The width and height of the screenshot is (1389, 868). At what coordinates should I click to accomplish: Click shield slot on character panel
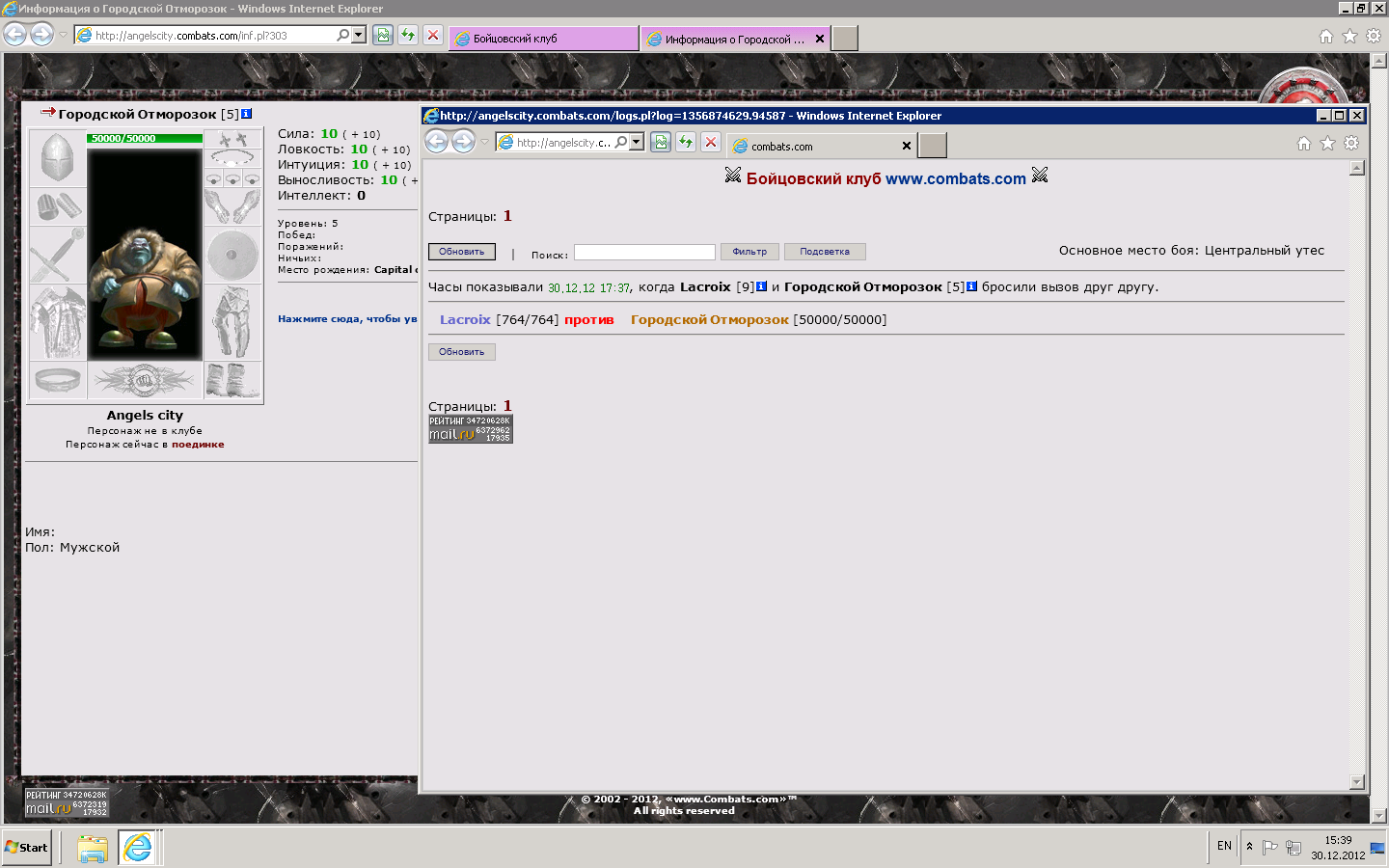point(232,256)
